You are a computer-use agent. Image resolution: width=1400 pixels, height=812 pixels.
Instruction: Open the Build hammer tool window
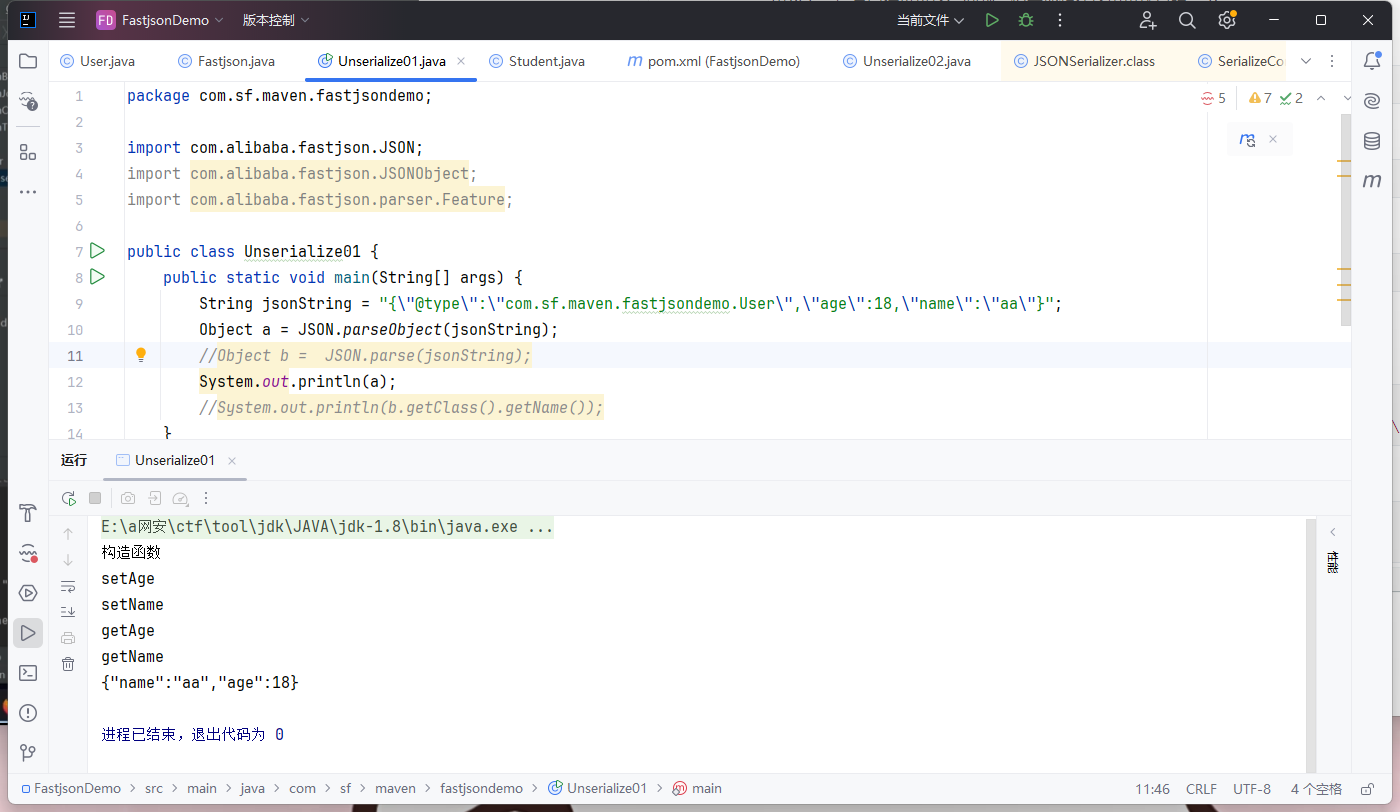click(28, 514)
